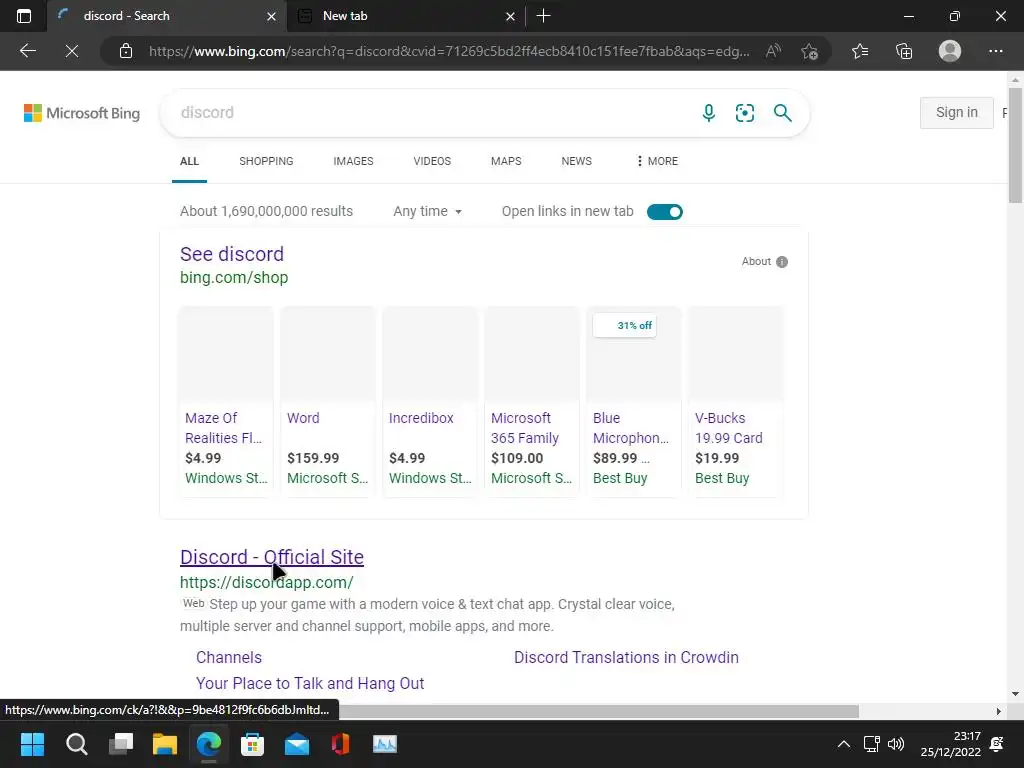Close the New tab tab

511,16
